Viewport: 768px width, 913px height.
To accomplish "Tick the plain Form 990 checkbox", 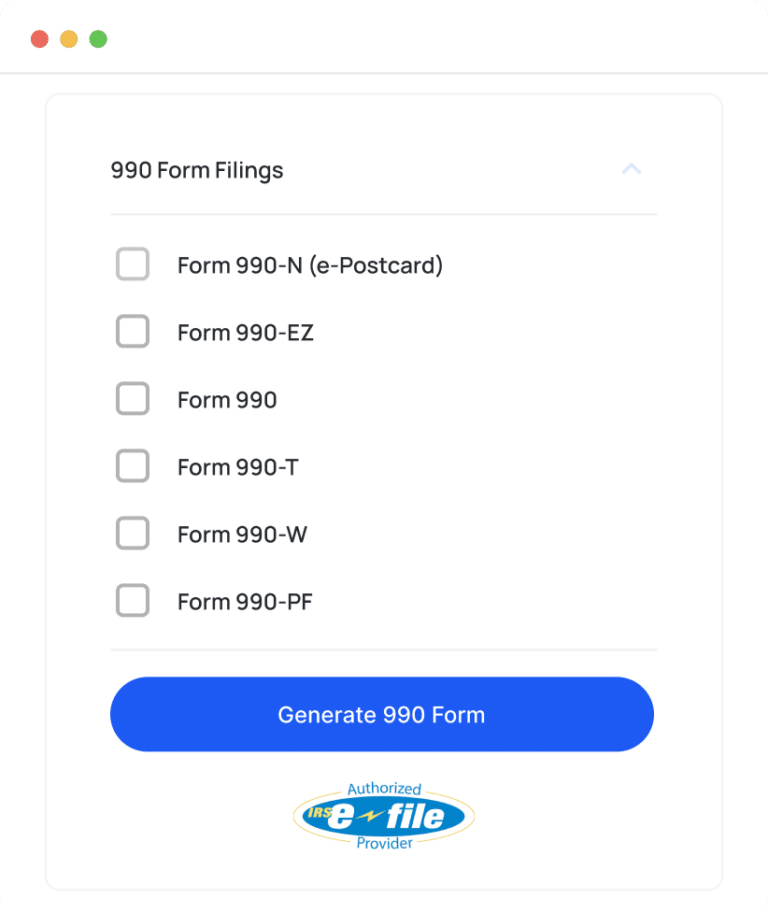I will pos(133,399).
